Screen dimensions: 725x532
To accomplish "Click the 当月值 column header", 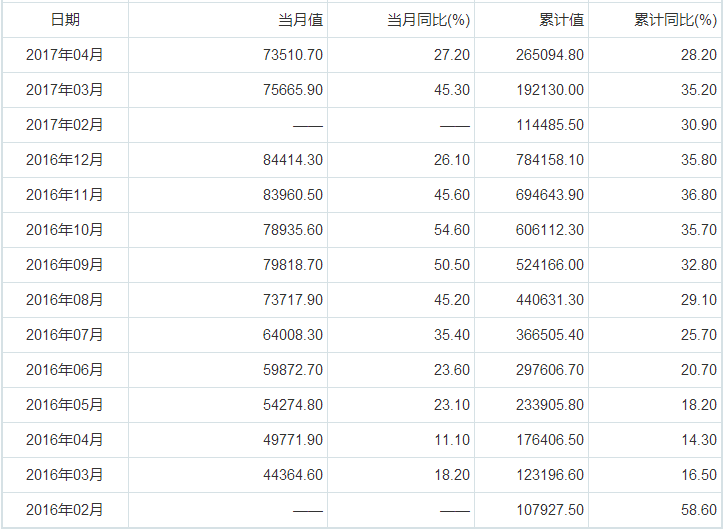I will coord(300,20).
